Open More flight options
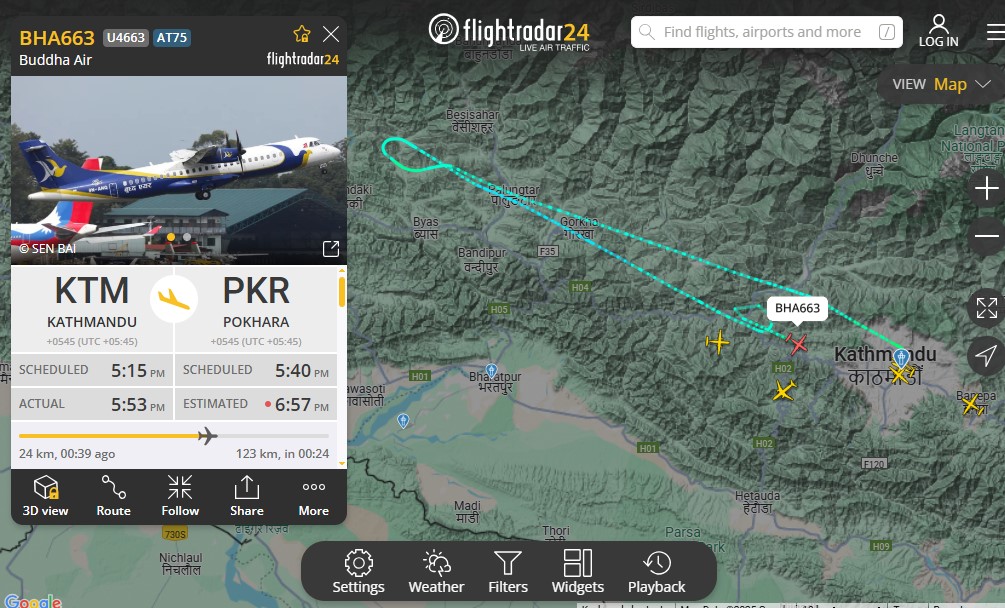 pyautogui.click(x=313, y=497)
